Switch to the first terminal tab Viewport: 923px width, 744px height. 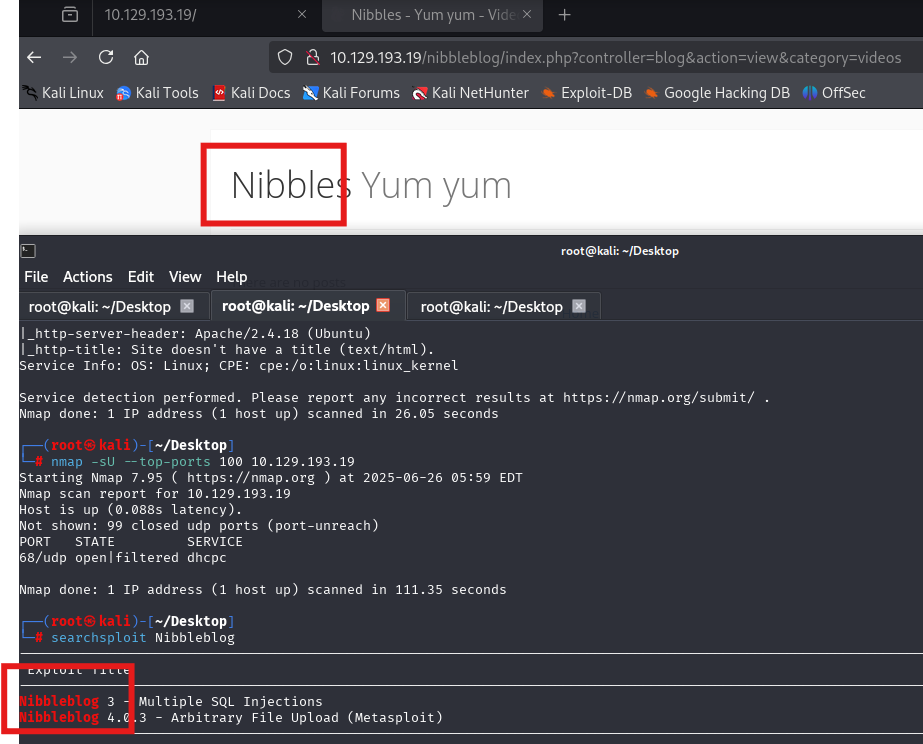[99, 307]
